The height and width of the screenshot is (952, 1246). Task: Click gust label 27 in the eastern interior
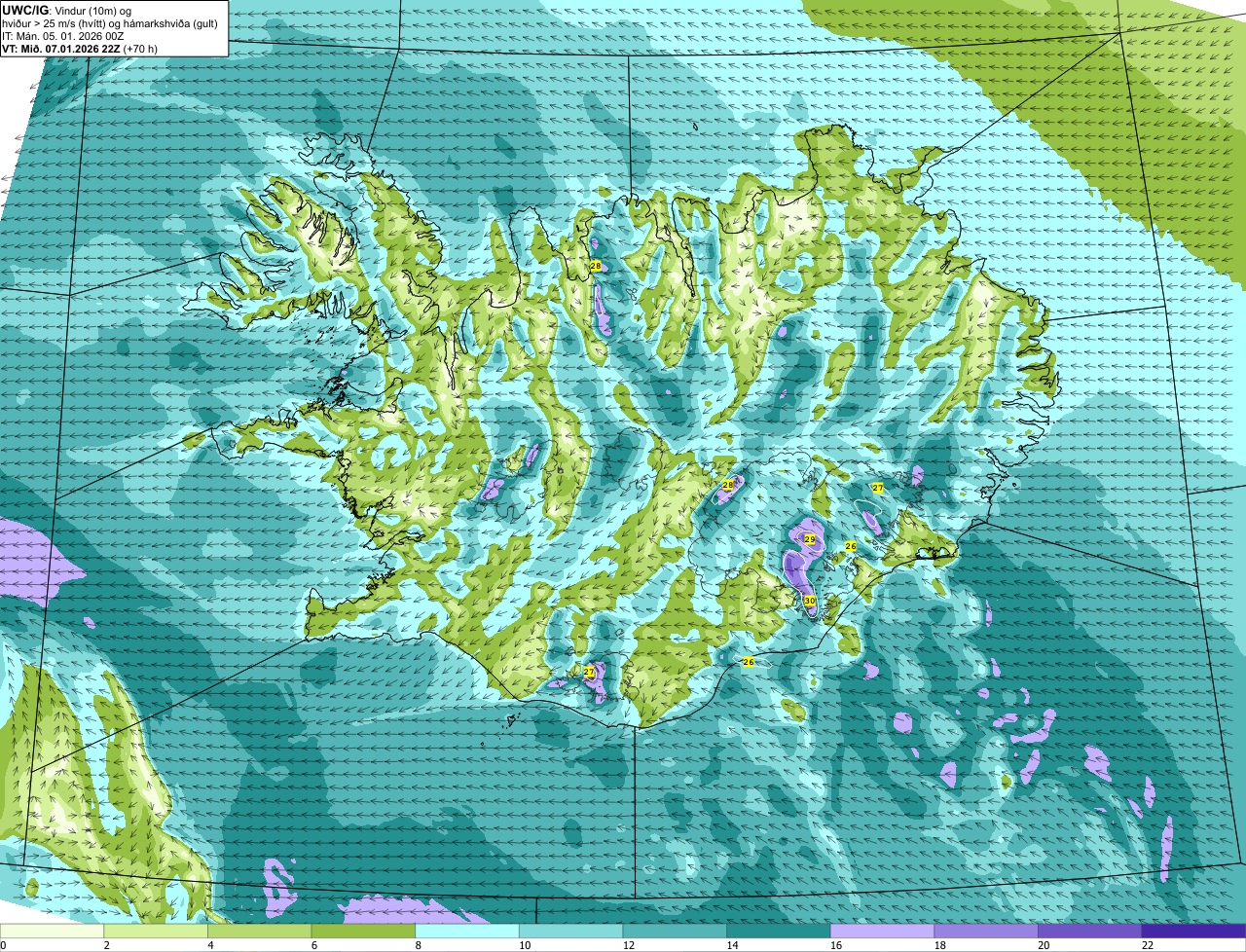877,488
